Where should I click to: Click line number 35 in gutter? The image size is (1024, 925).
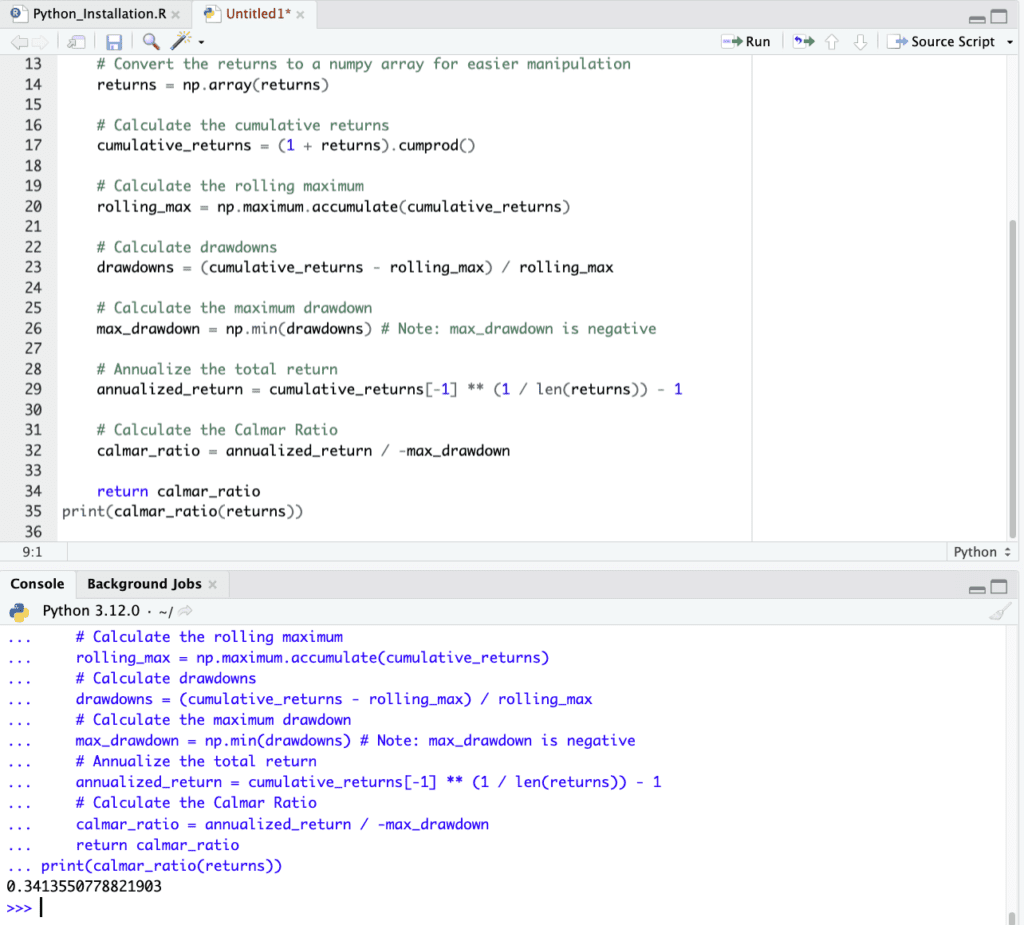click(33, 511)
